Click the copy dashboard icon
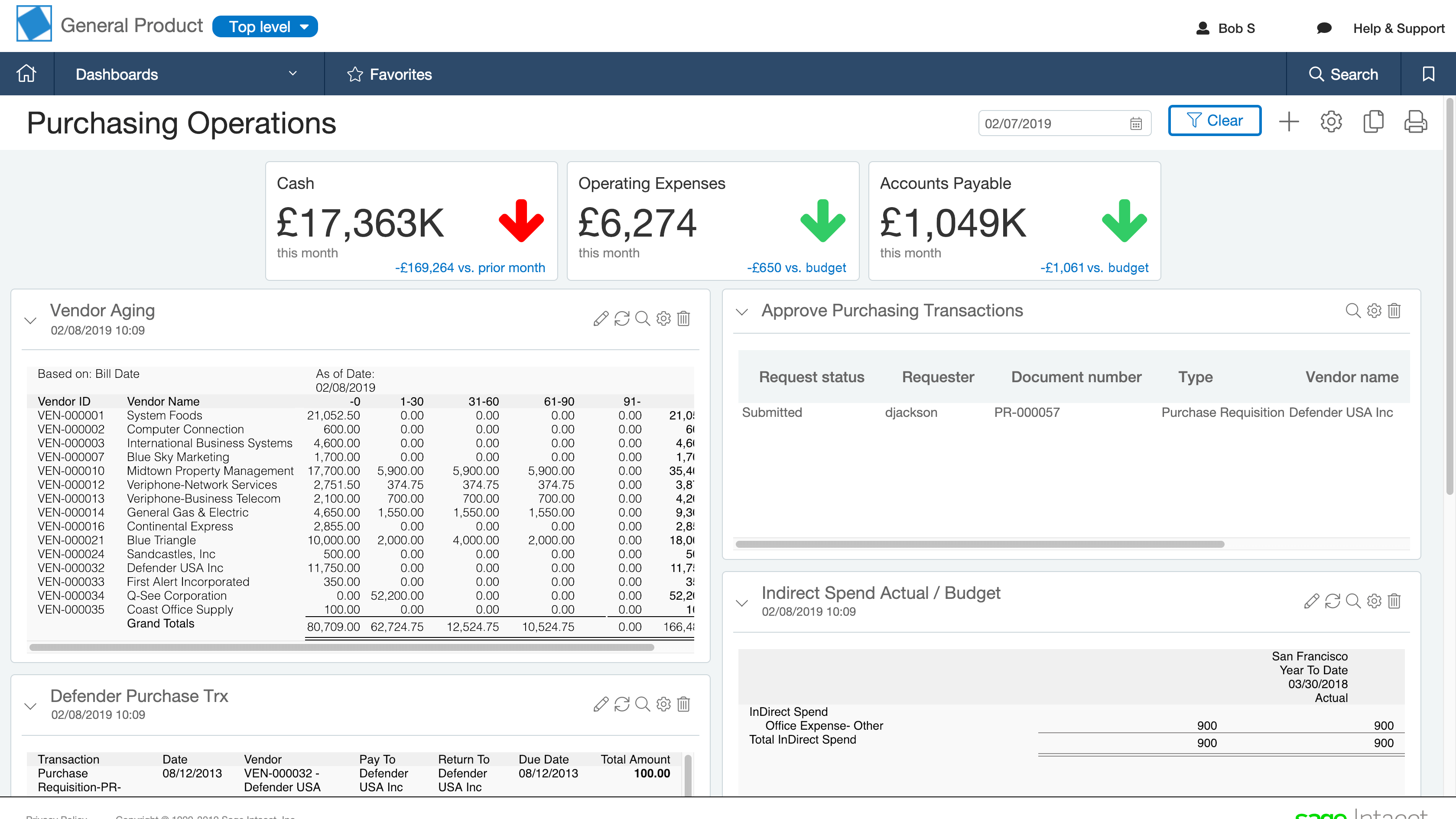 tap(1373, 121)
